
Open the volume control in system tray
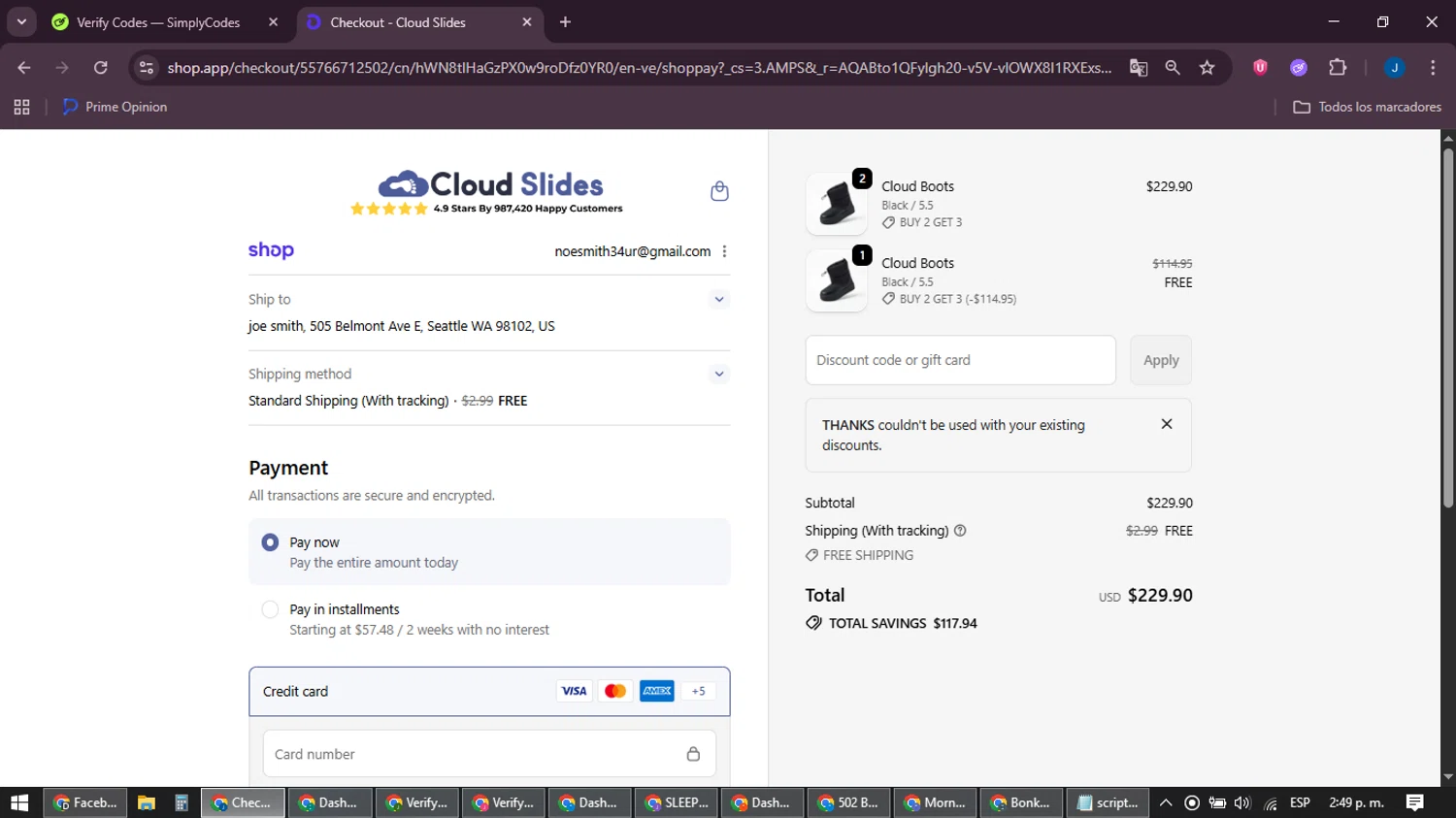(1242, 802)
